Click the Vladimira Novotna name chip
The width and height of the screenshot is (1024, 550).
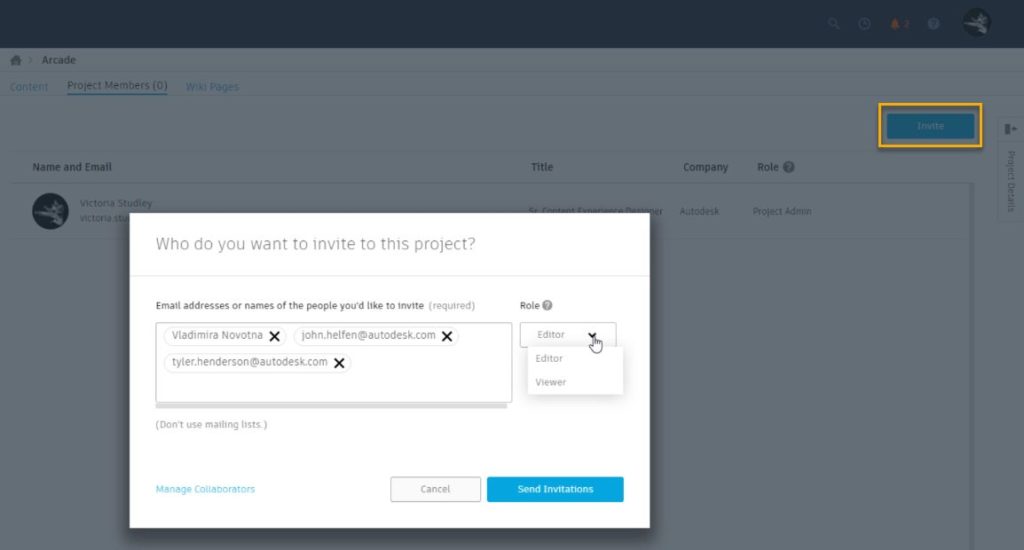point(217,336)
